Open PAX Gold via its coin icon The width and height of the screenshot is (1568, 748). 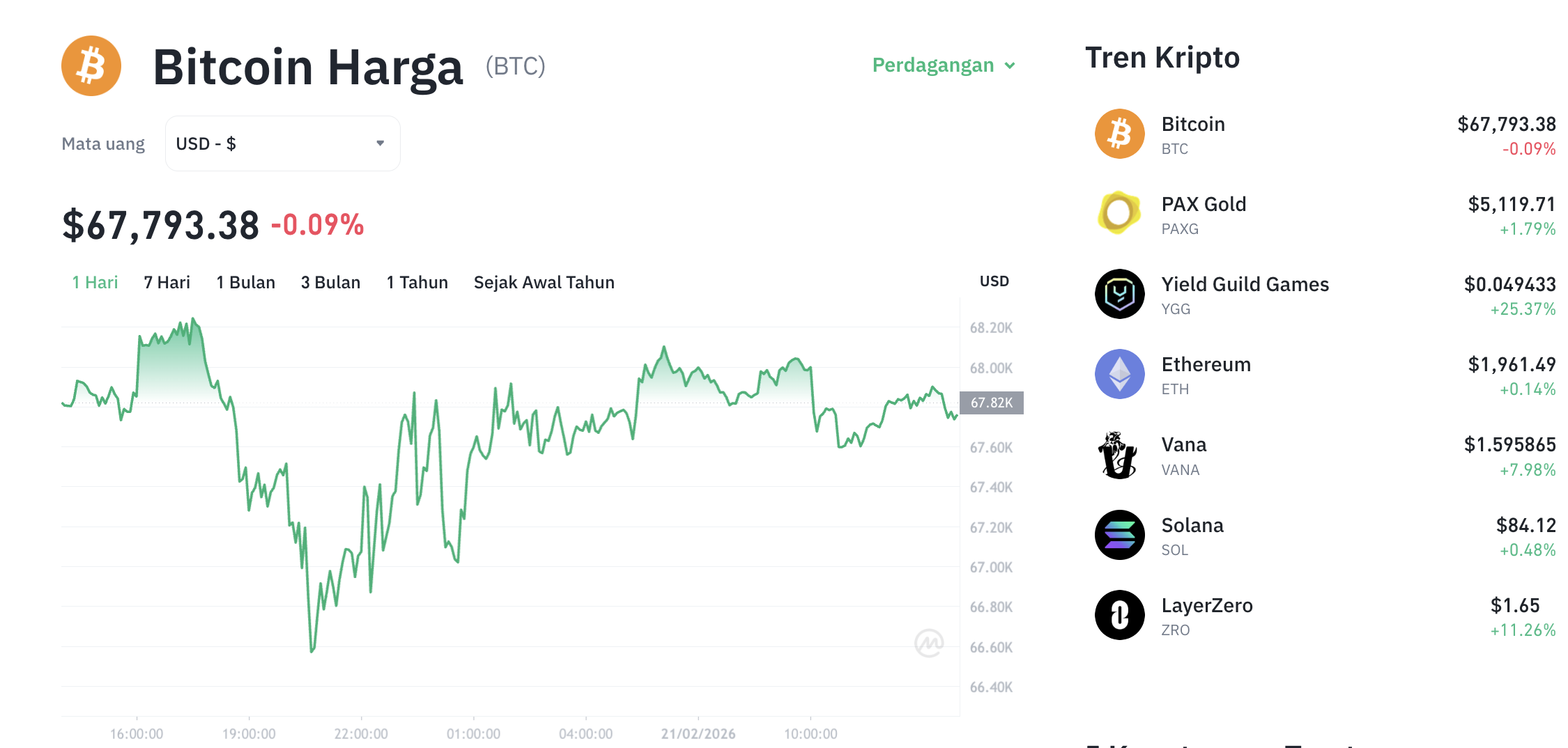coord(1119,214)
